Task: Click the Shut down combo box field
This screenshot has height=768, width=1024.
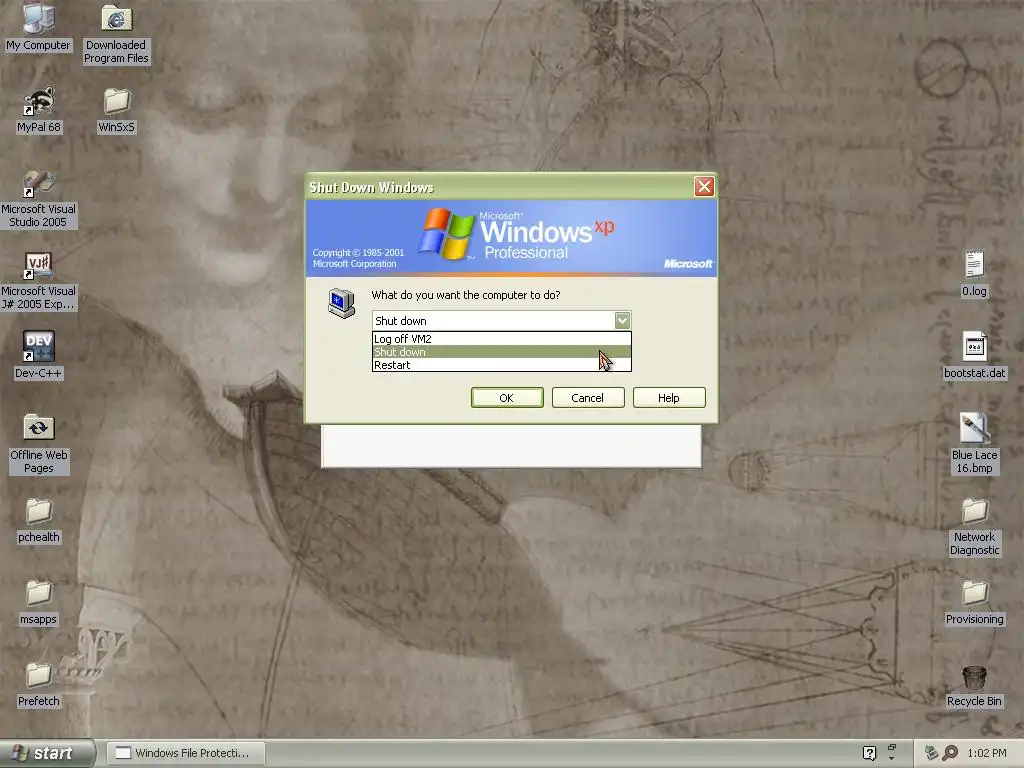Action: coord(502,321)
